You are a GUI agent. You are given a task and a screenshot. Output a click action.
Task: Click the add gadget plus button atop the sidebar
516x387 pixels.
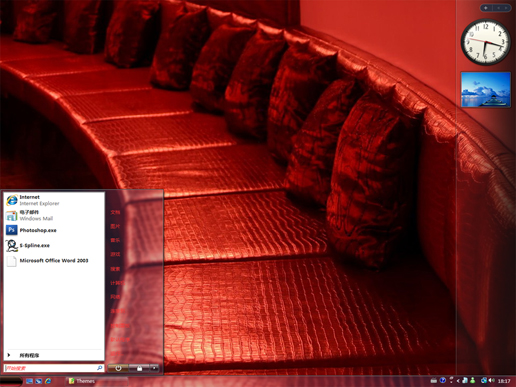point(486,8)
